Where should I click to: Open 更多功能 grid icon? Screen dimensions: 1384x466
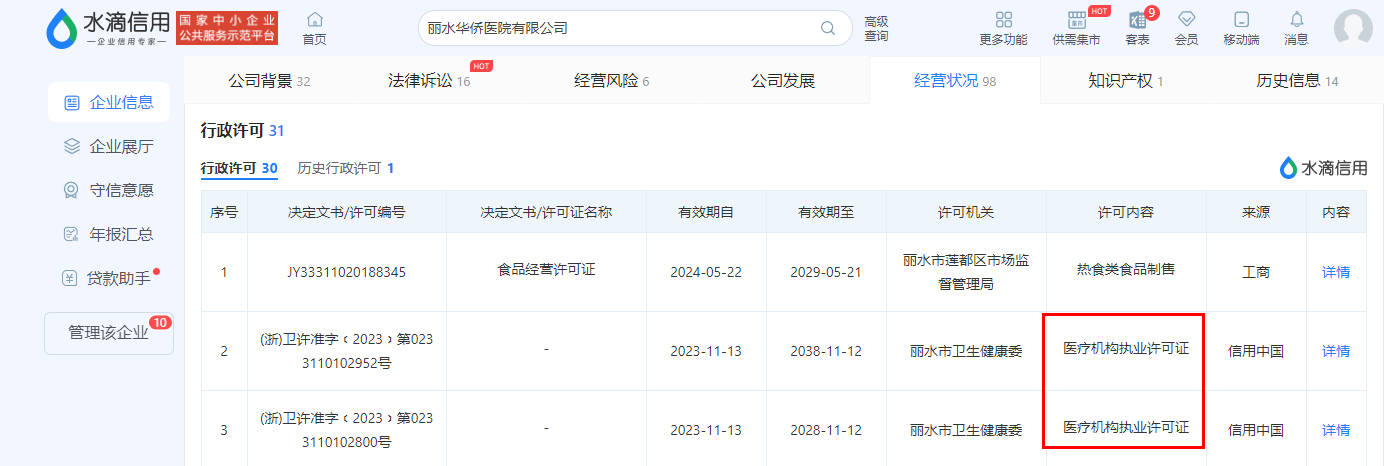1003,21
